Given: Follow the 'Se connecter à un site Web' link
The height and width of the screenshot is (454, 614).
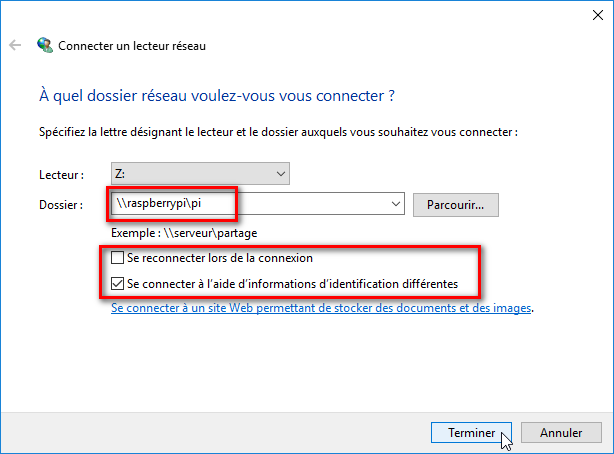Looking at the screenshot, I should pos(321,308).
